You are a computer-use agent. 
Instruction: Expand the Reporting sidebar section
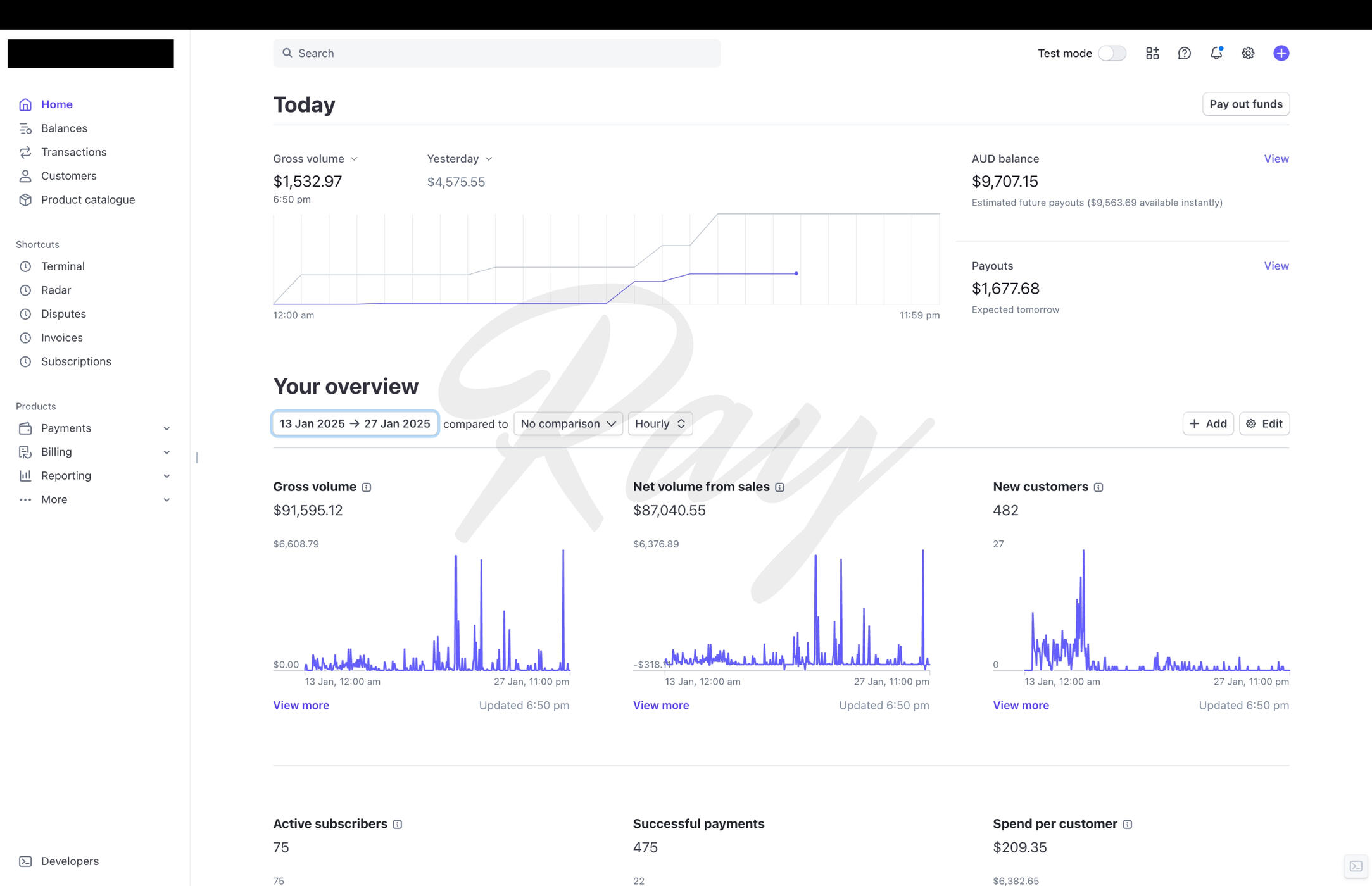click(95, 476)
